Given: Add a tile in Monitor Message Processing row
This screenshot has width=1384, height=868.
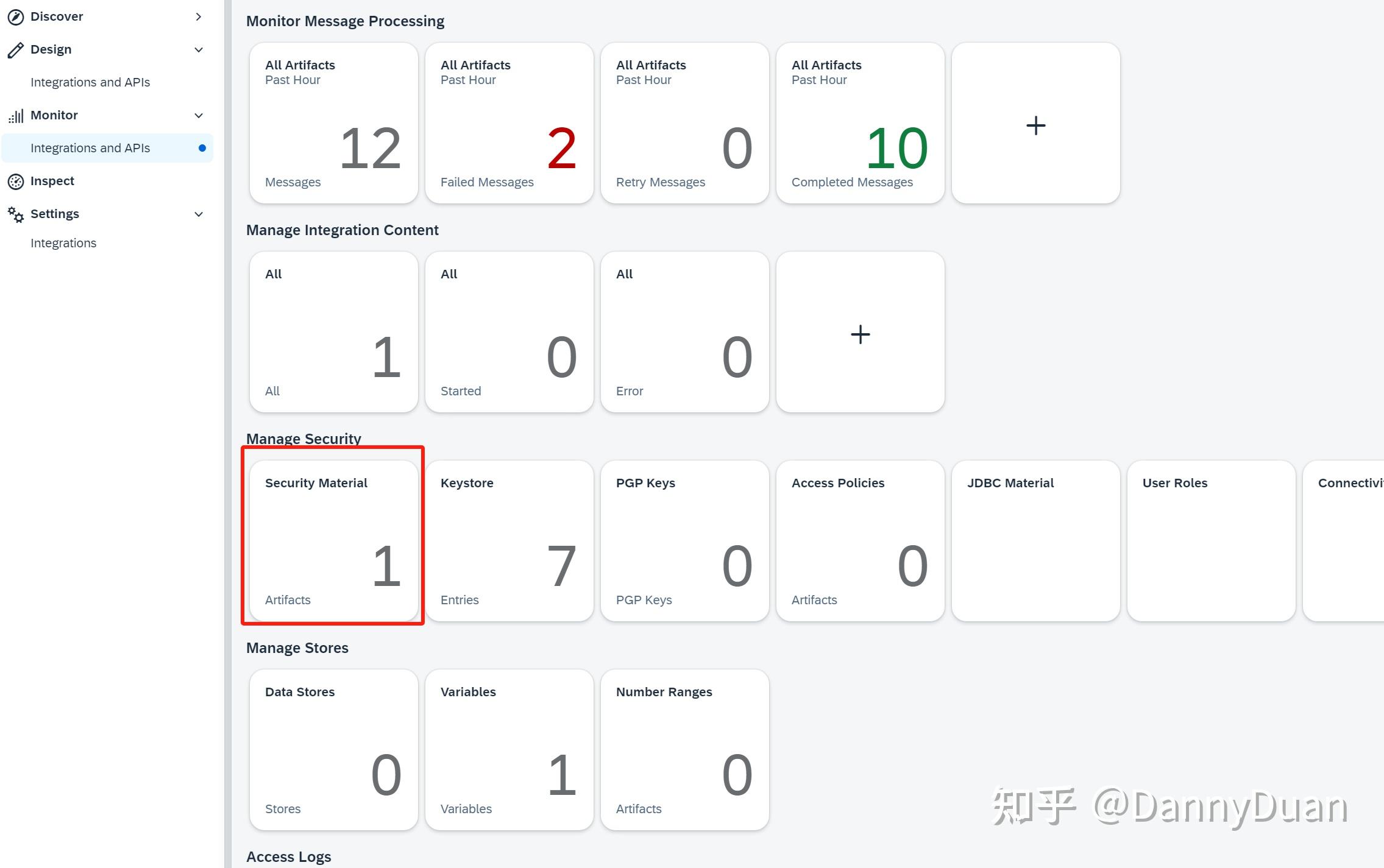Looking at the screenshot, I should click(1035, 124).
